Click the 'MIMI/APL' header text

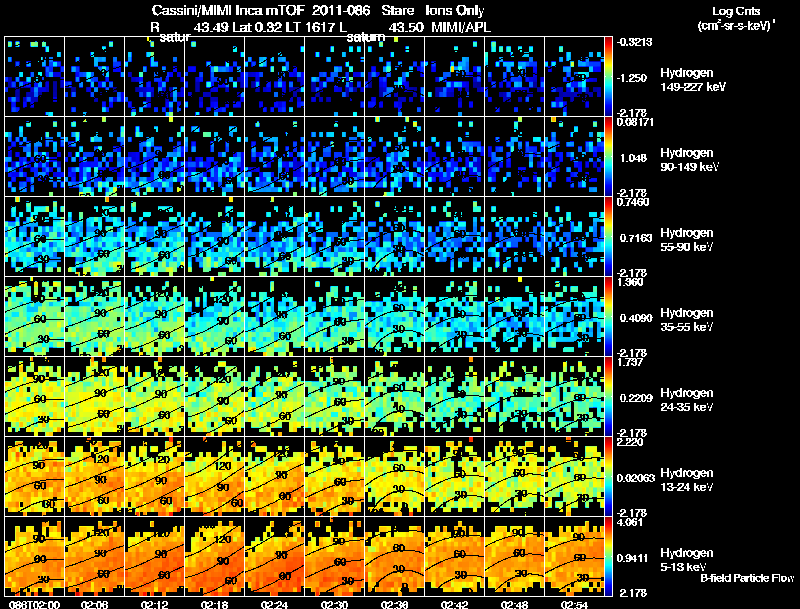click(461, 27)
